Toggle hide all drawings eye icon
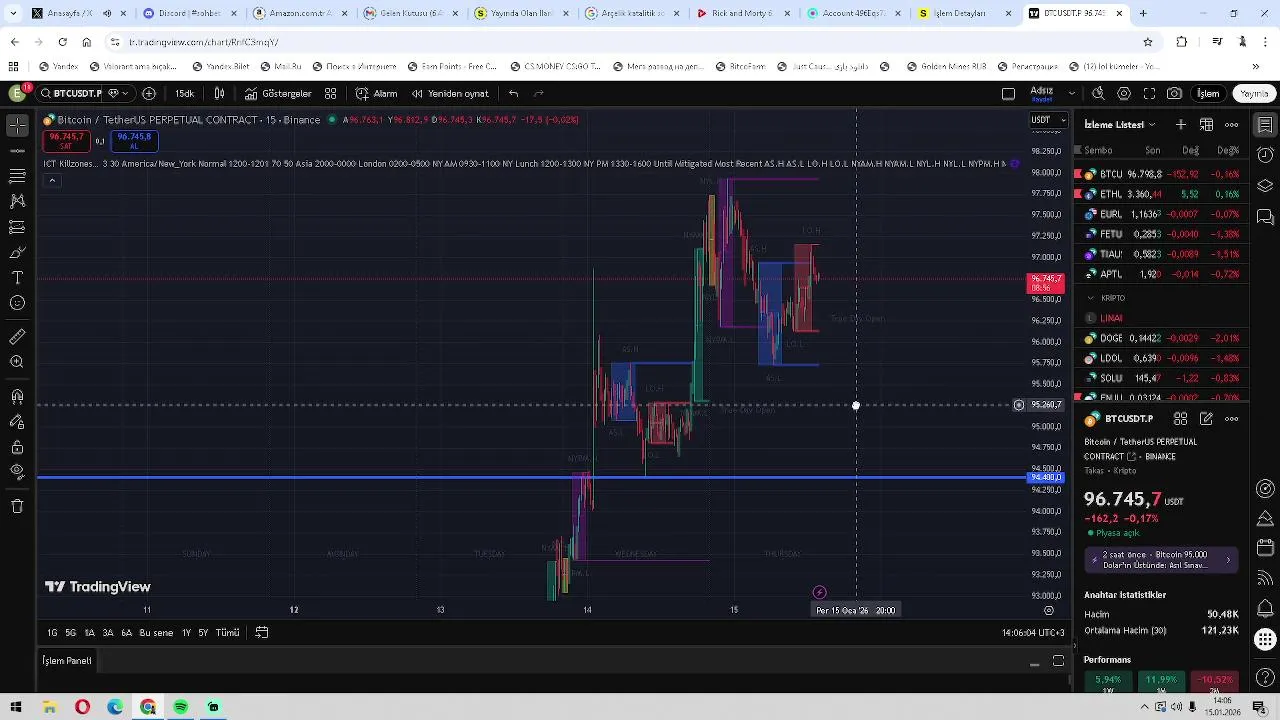Image resolution: width=1280 pixels, height=720 pixels. click(17, 472)
